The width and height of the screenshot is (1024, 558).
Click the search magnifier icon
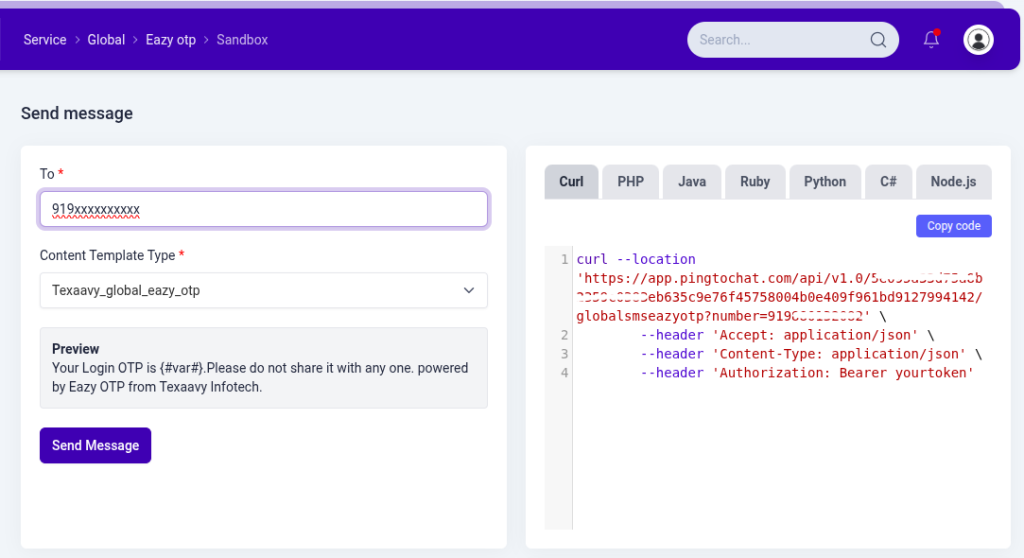pyautogui.click(x=878, y=40)
